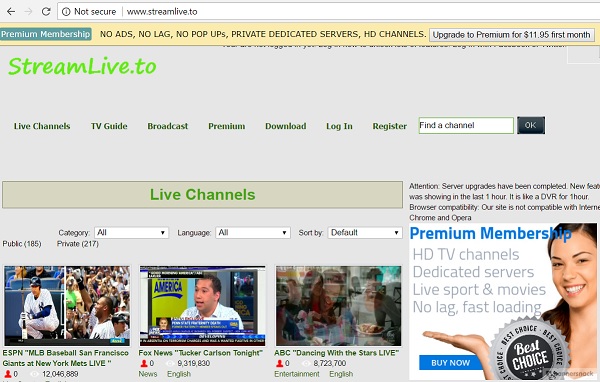Click ABC Dancing With the Stars LIVE title
The height and width of the screenshot is (382, 600).
pos(337,353)
